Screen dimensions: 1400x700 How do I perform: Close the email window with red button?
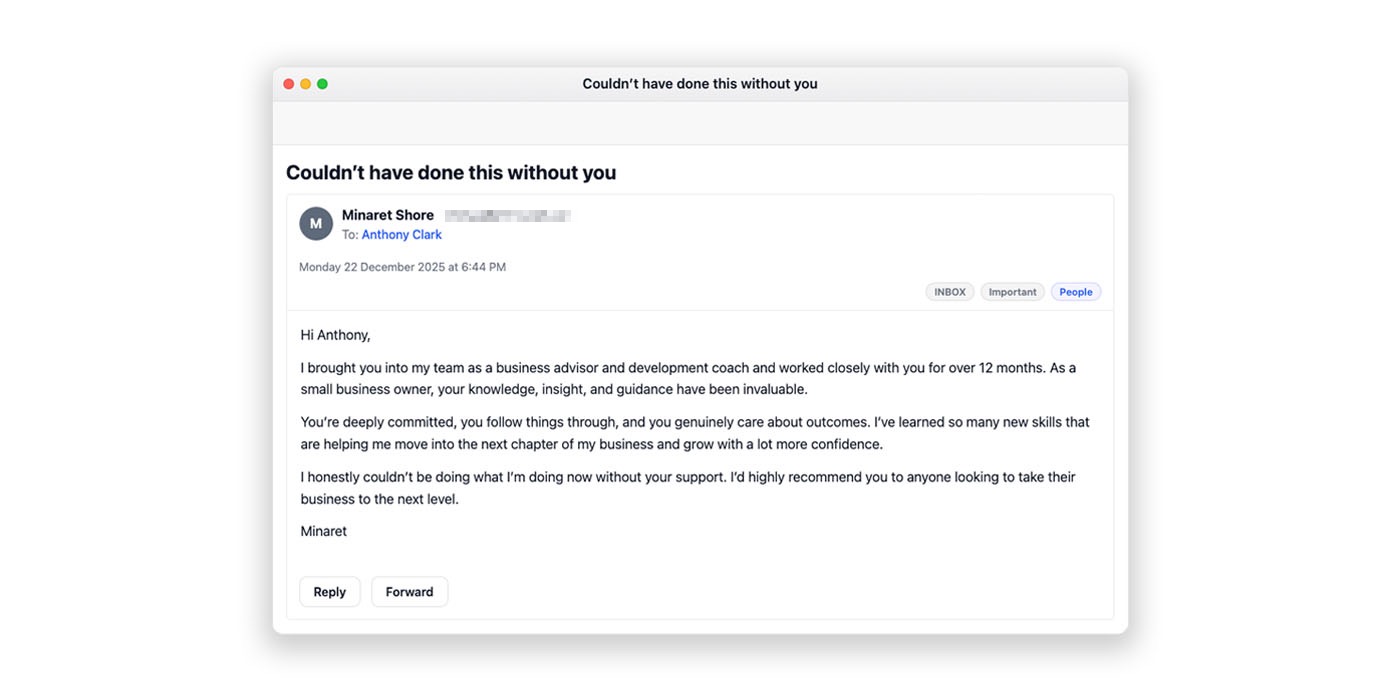point(289,84)
